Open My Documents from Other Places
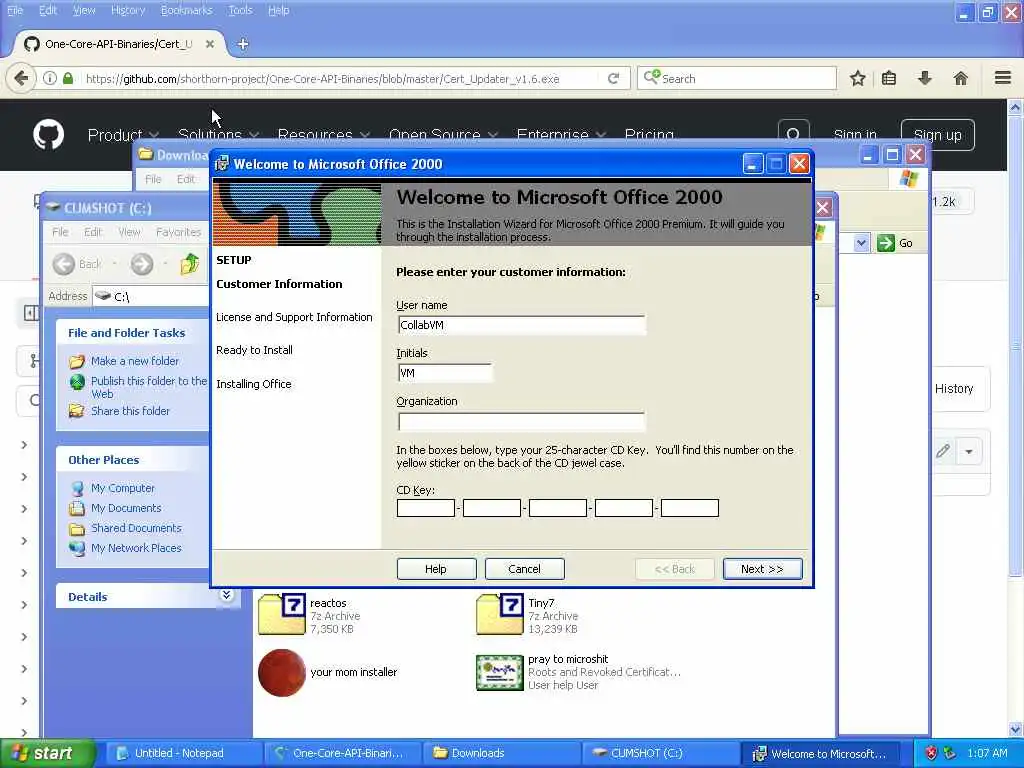The width and height of the screenshot is (1024, 768). [126, 508]
